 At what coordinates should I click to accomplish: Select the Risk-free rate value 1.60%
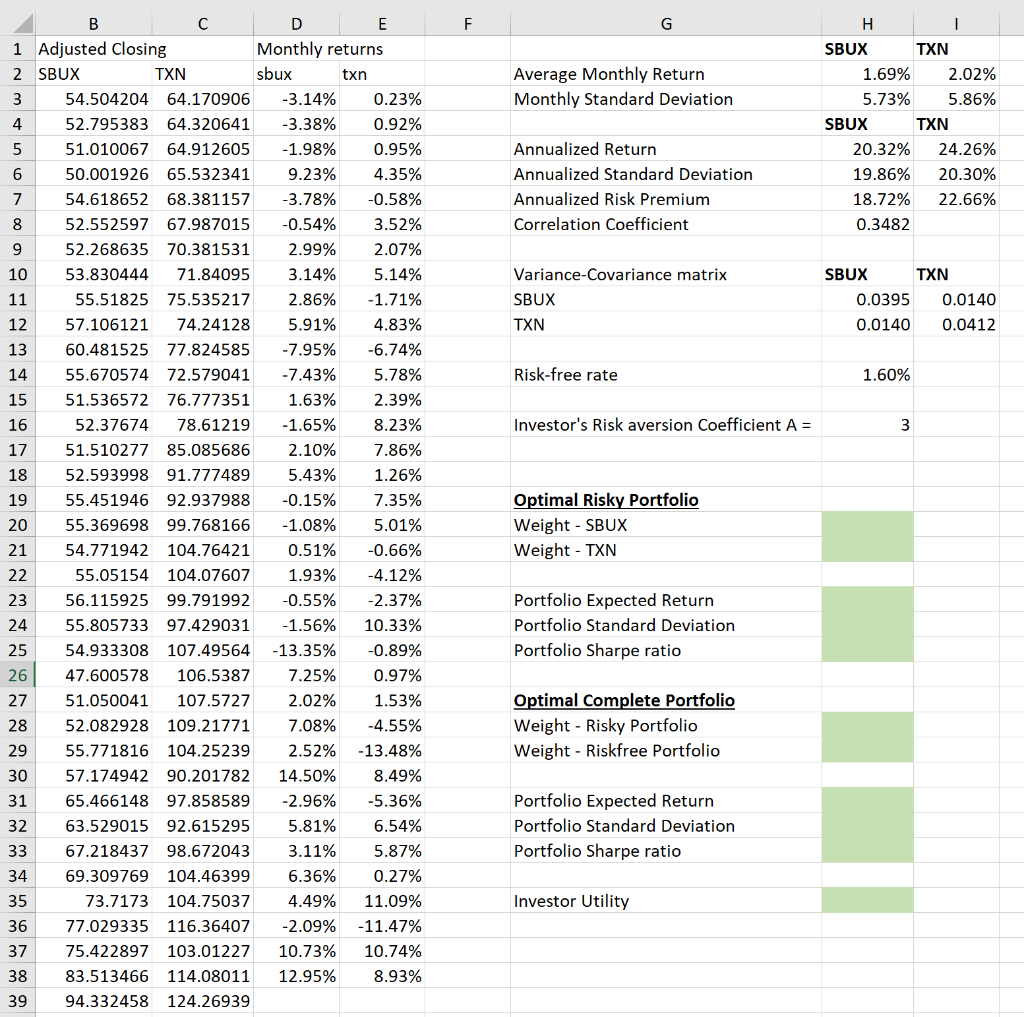point(866,375)
